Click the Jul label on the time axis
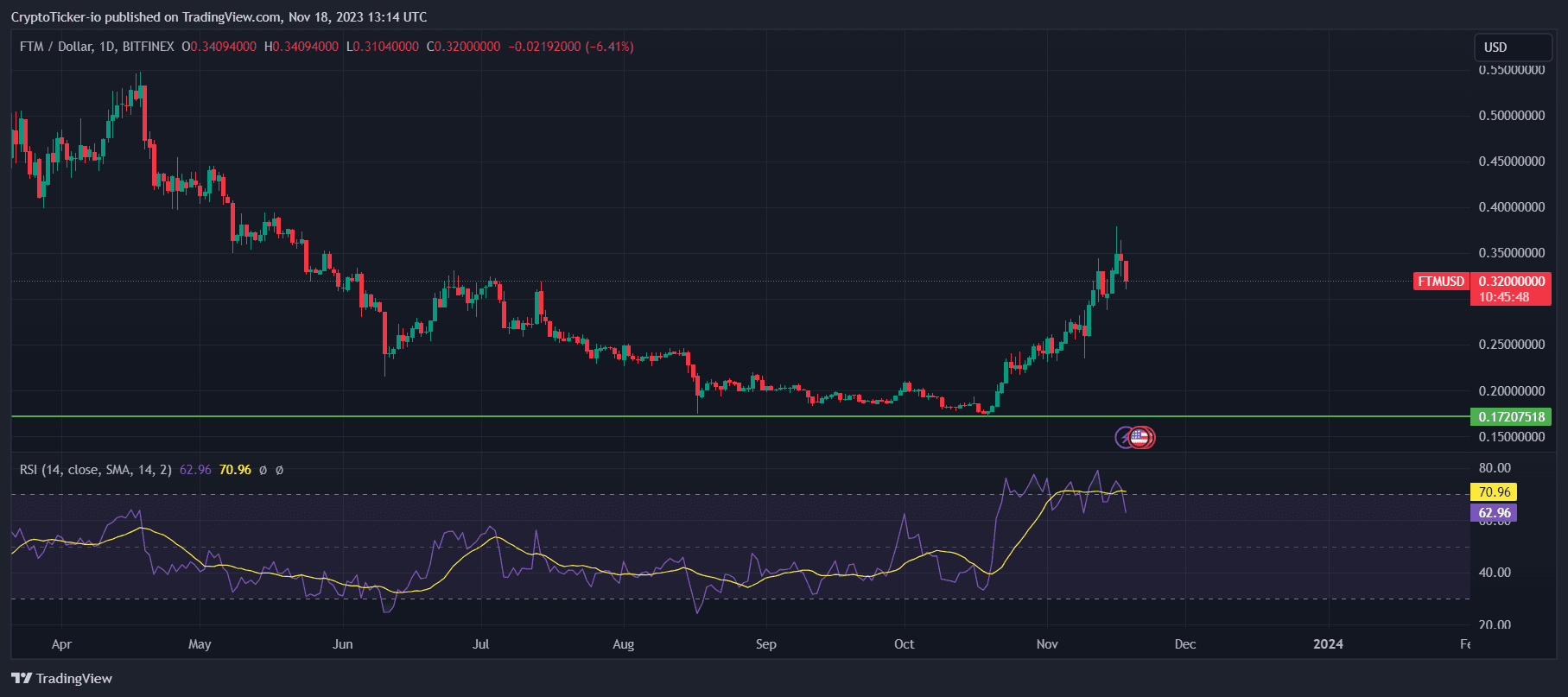 coord(480,644)
